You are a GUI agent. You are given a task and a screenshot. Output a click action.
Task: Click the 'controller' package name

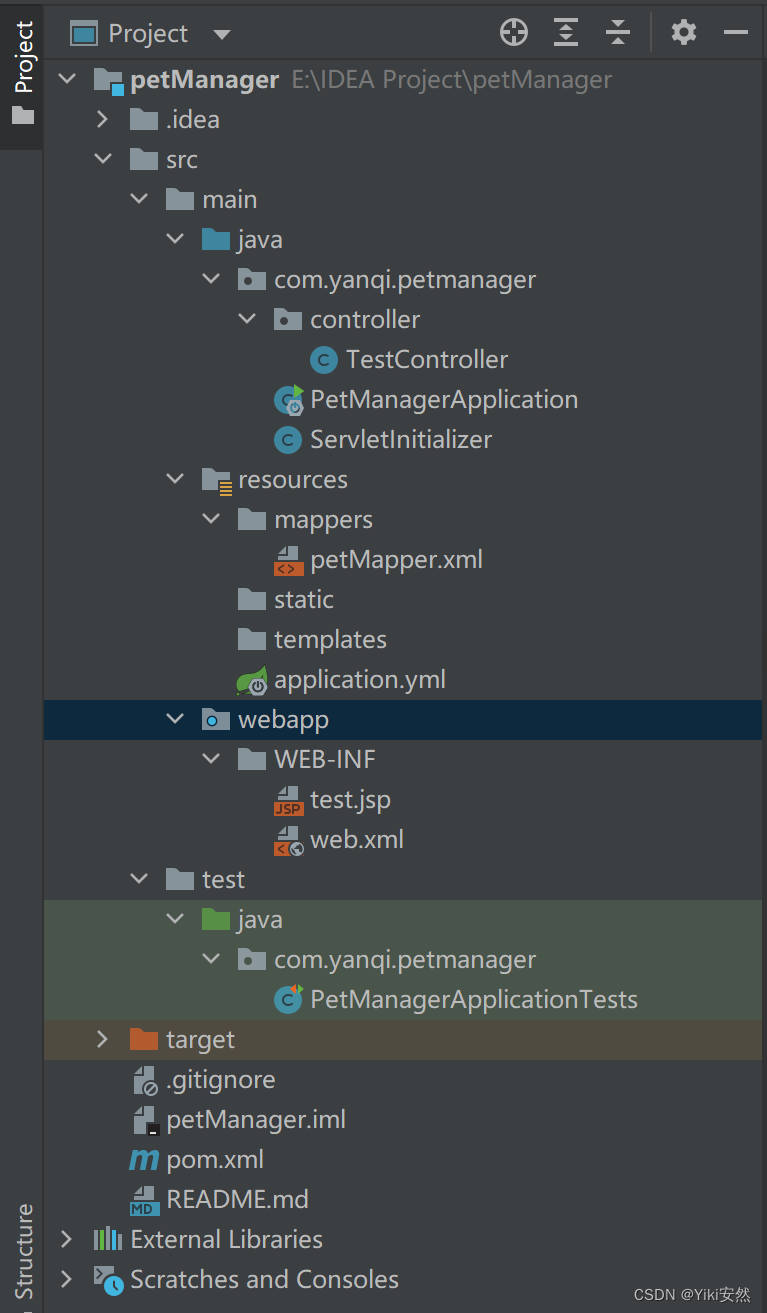pyautogui.click(x=365, y=319)
